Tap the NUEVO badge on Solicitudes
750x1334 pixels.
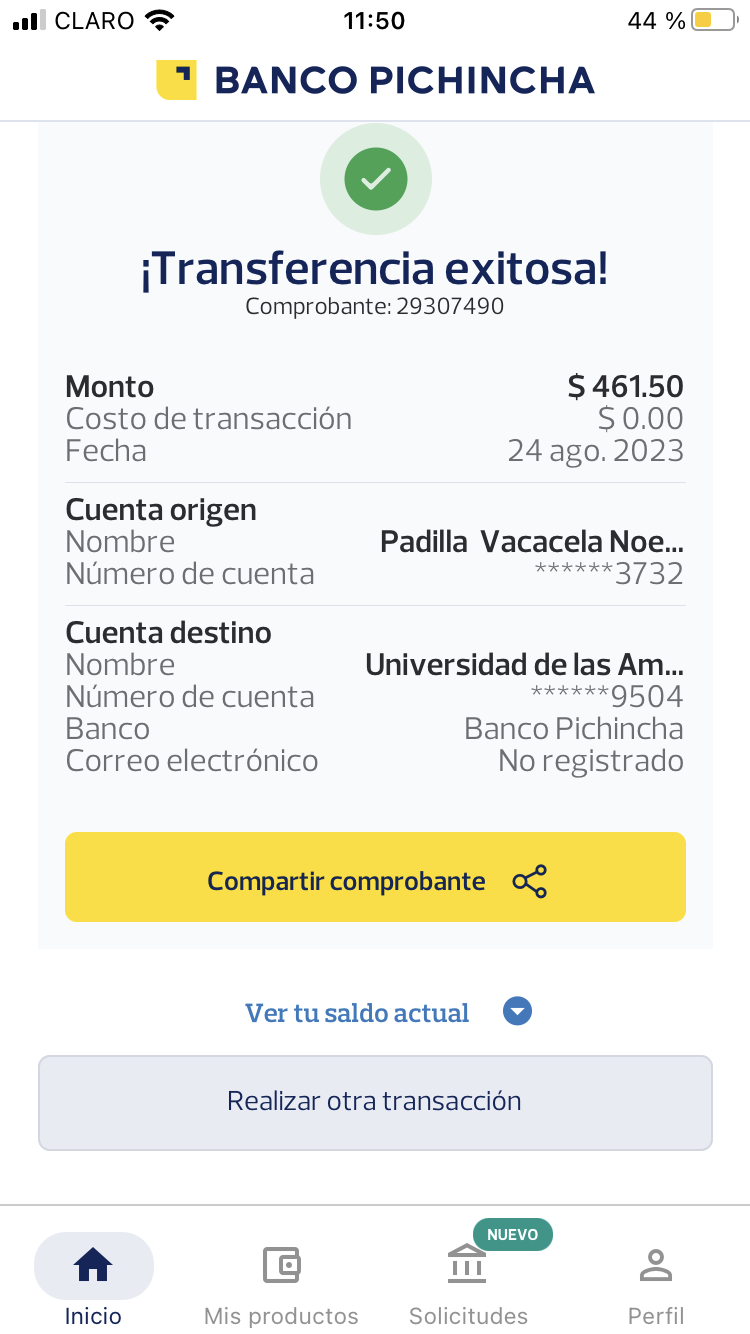(x=512, y=1235)
